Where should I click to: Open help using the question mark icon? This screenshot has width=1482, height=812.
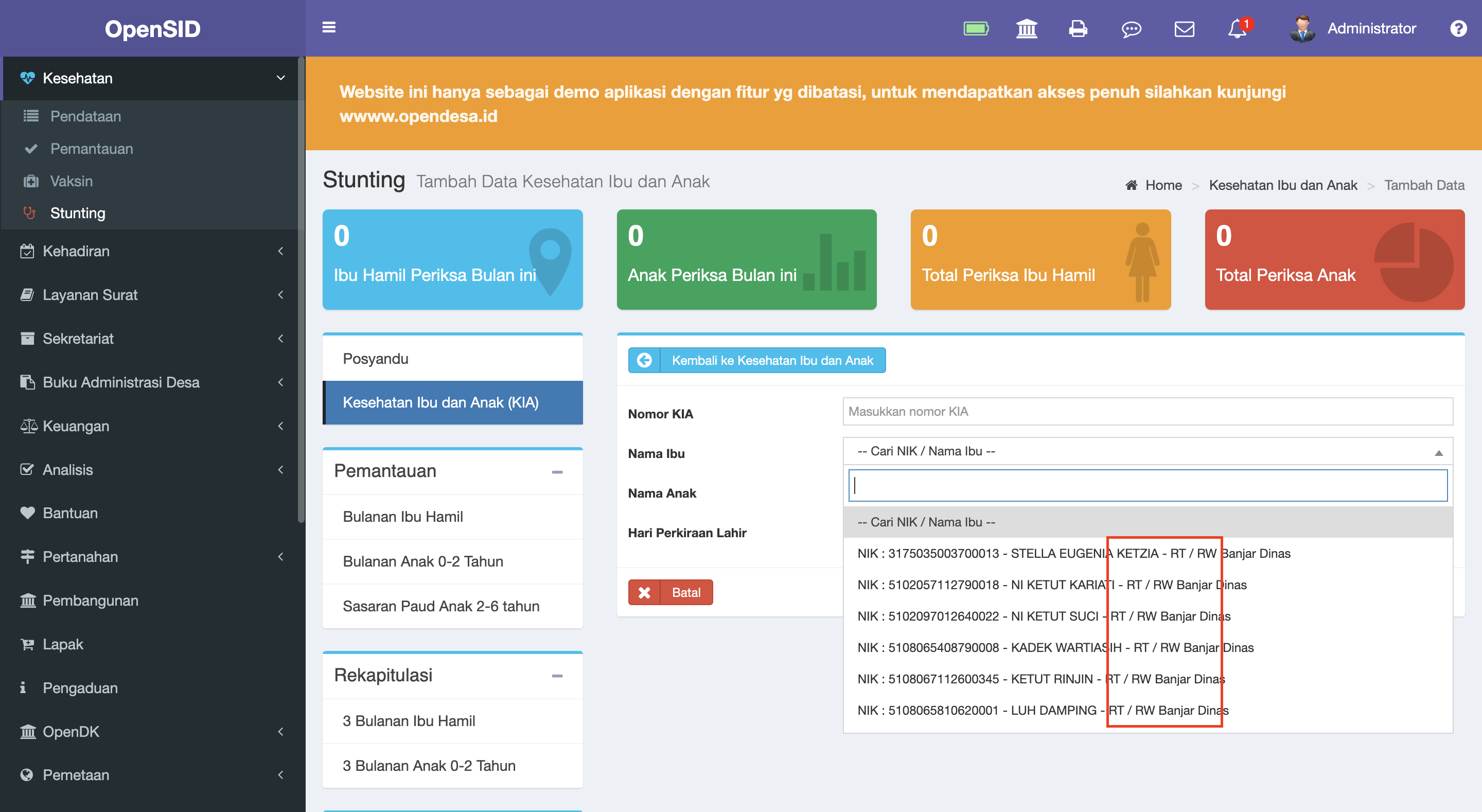click(1459, 28)
